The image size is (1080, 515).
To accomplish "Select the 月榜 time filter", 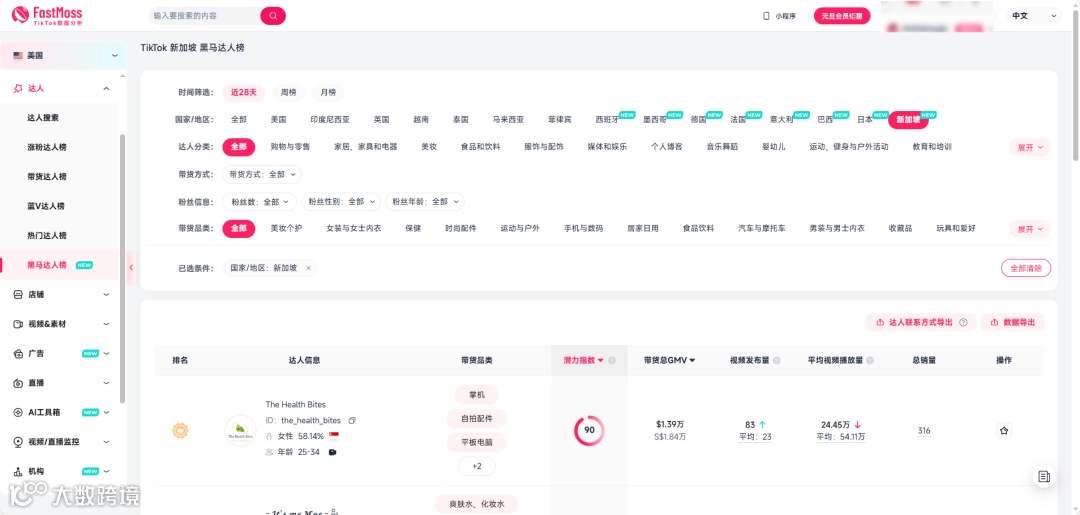I will (x=328, y=92).
